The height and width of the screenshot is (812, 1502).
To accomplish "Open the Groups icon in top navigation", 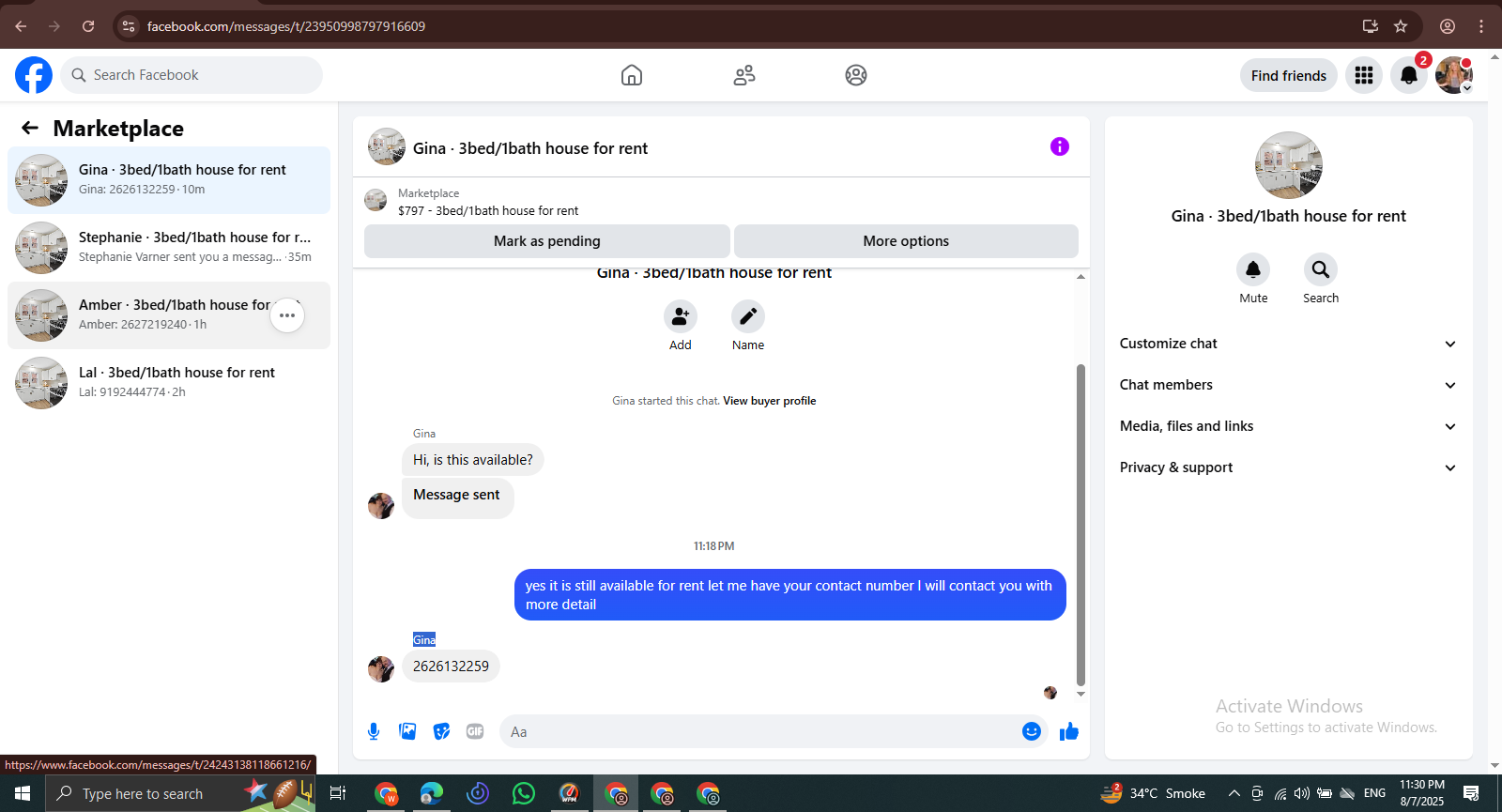I will point(856,75).
